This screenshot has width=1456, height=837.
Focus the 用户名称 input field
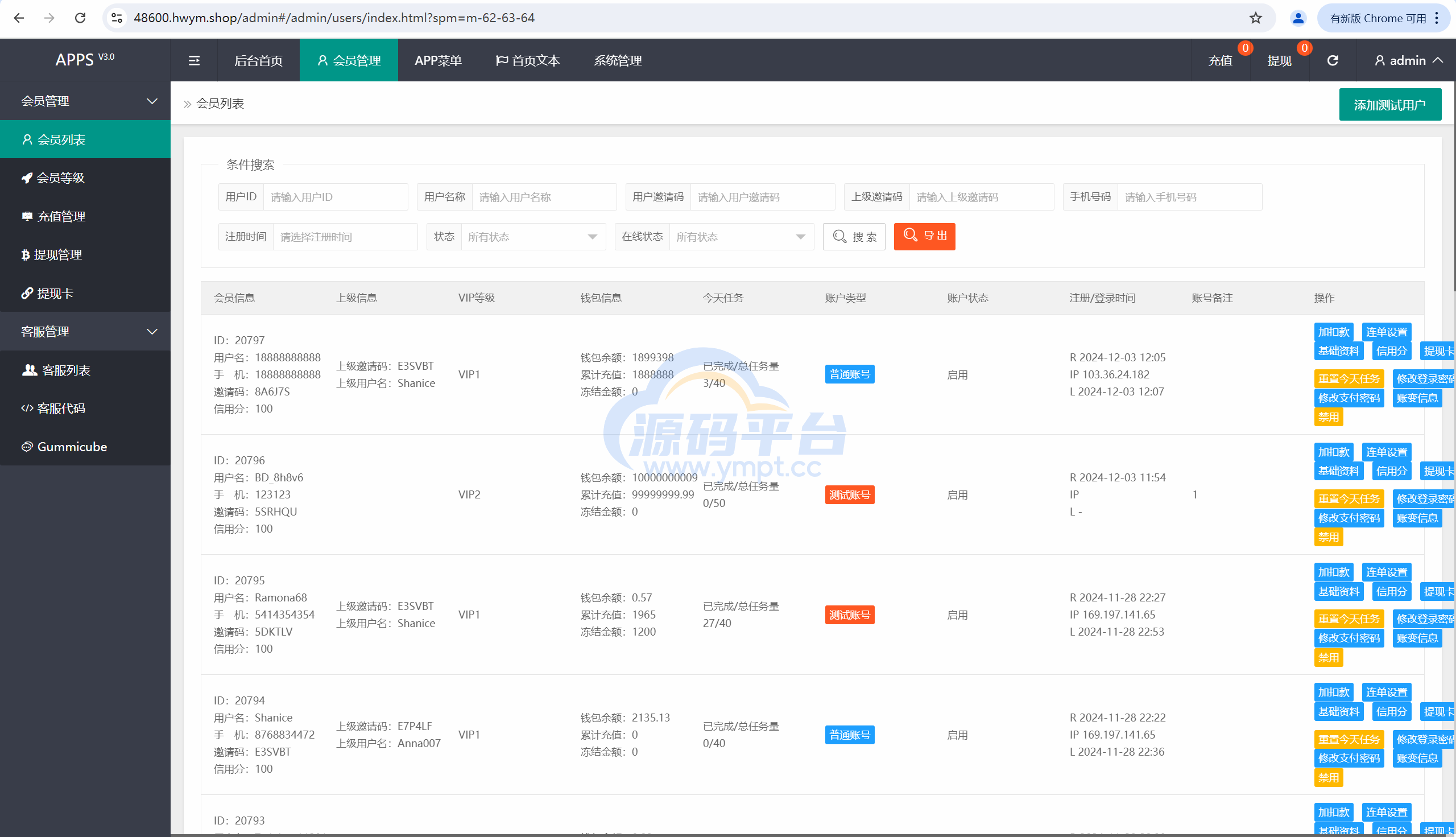pos(544,197)
